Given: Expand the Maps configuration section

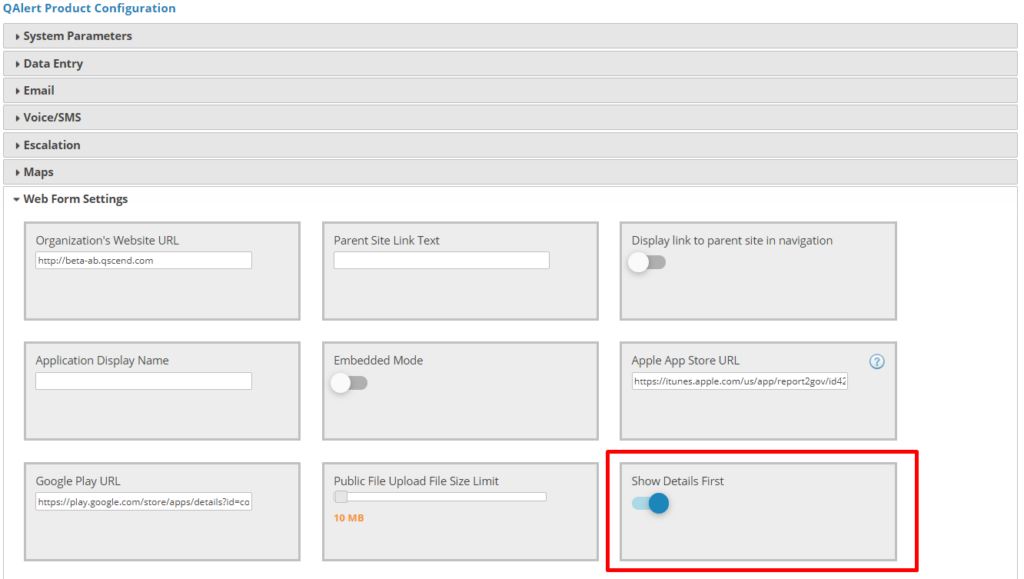Looking at the screenshot, I should point(38,172).
